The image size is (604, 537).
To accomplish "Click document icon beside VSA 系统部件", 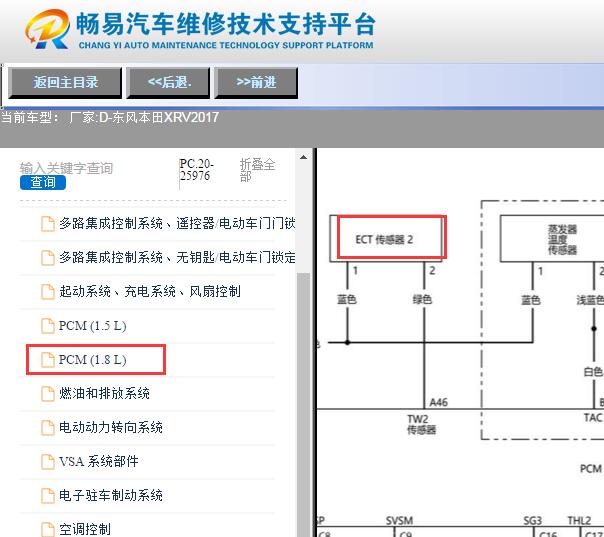I will pos(48,461).
